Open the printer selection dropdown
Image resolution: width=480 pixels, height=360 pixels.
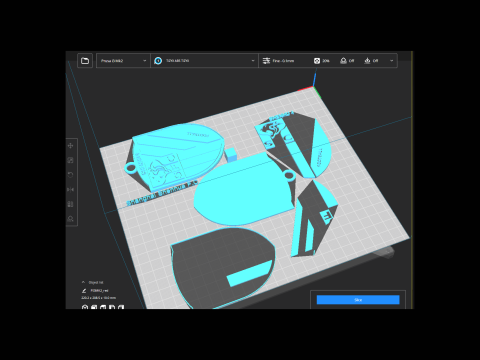123,61
